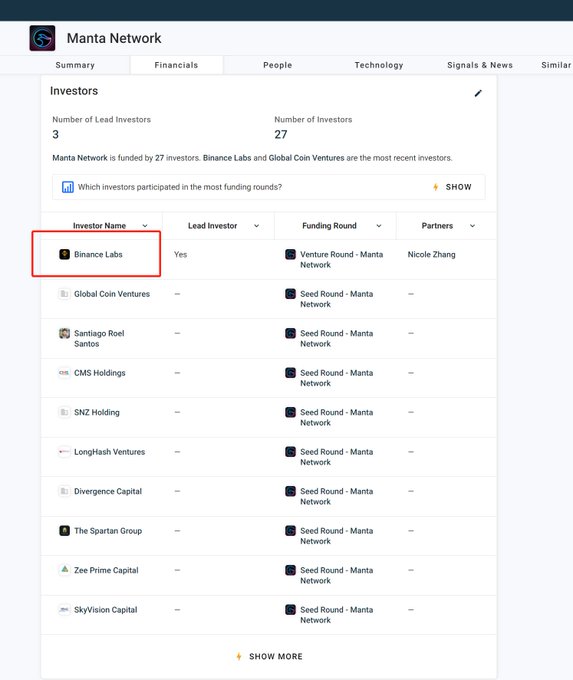Click the Number of Lead Investors value 3
Viewport: 573px width, 680px height.
[x=56, y=134]
